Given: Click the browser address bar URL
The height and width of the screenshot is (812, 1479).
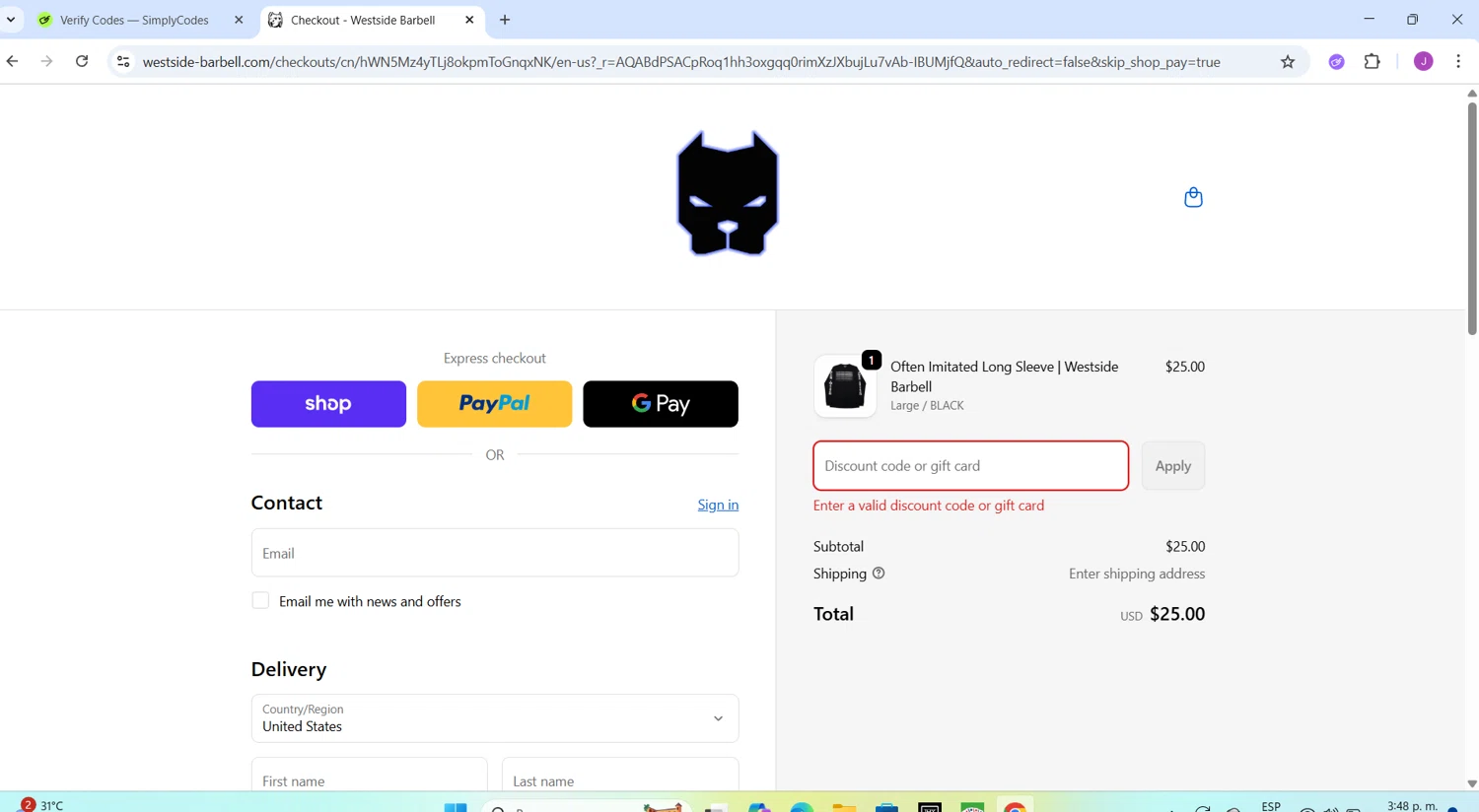Looking at the screenshot, I should coord(680,62).
